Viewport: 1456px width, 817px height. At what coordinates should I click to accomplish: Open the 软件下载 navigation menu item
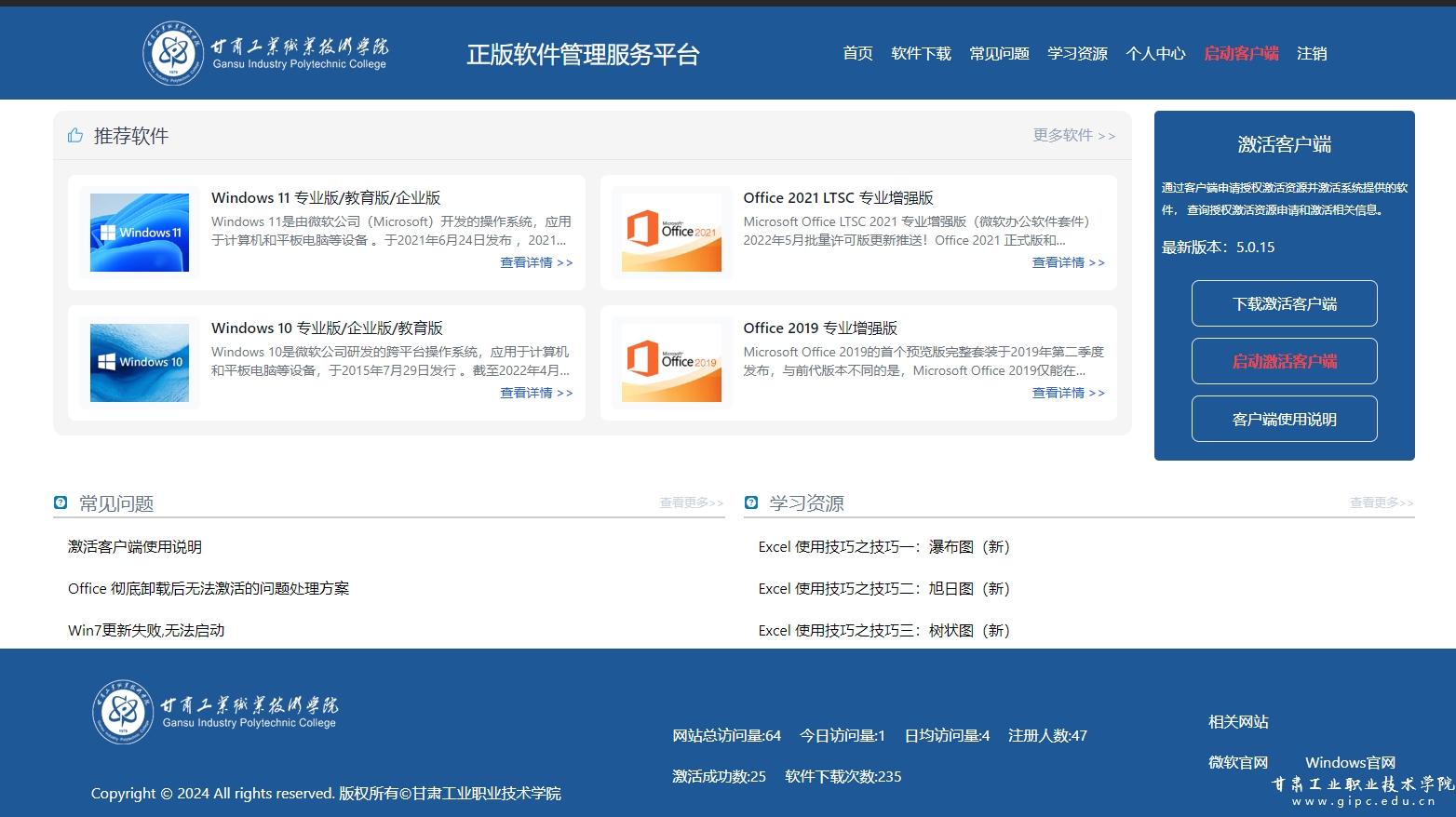point(921,54)
